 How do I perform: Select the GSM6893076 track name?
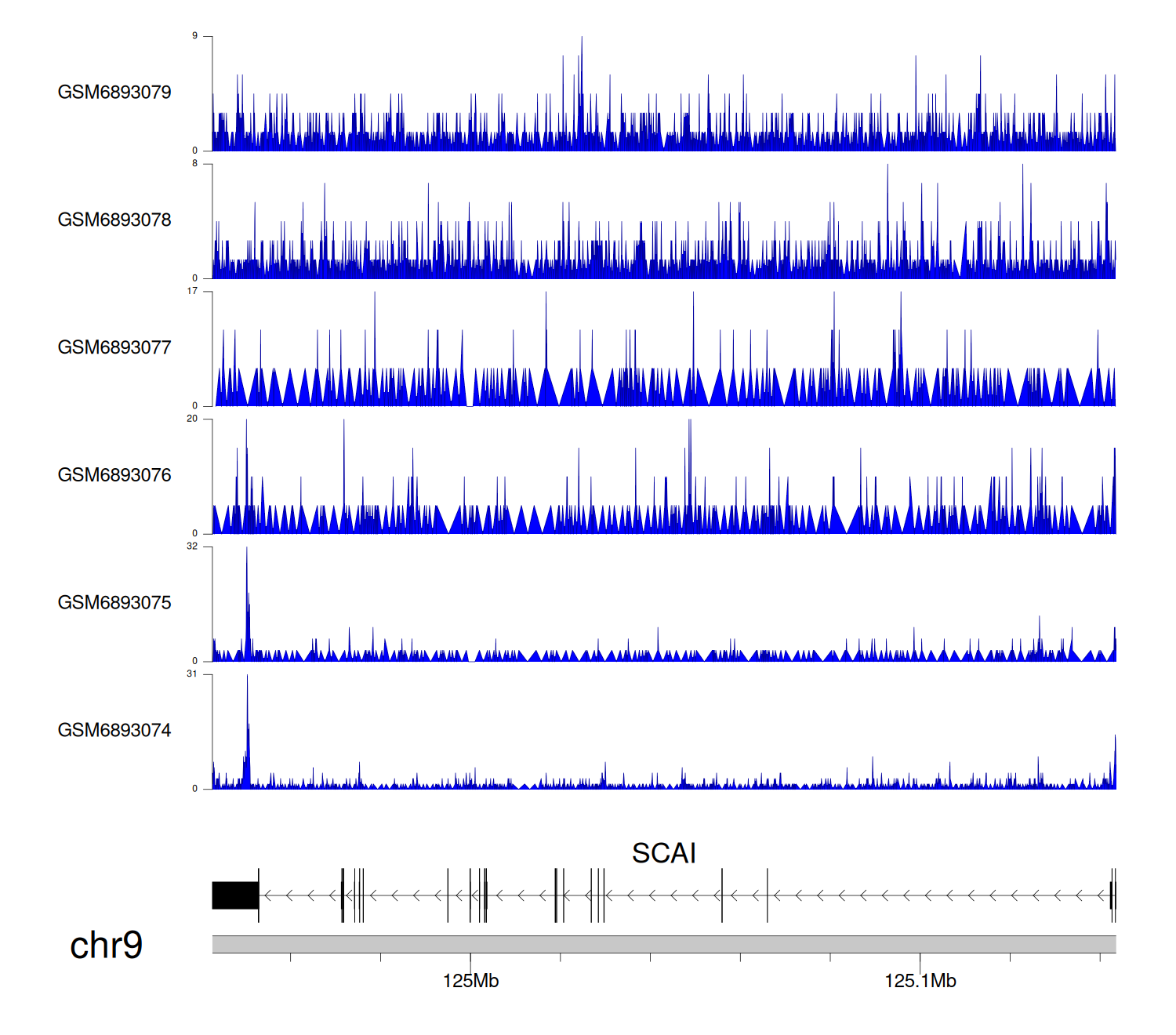click(114, 475)
